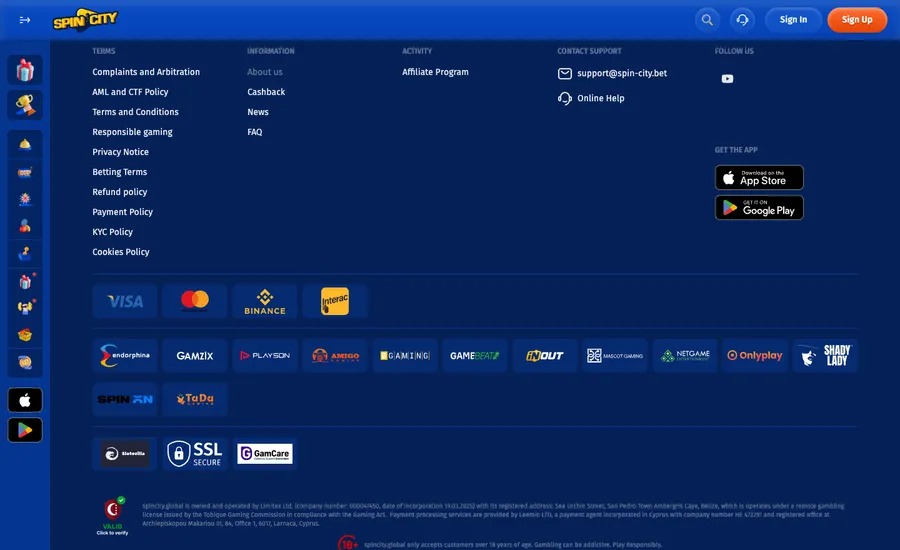Open Complaints and Arbitration link
This screenshot has height=550, width=900.
[146, 72]
